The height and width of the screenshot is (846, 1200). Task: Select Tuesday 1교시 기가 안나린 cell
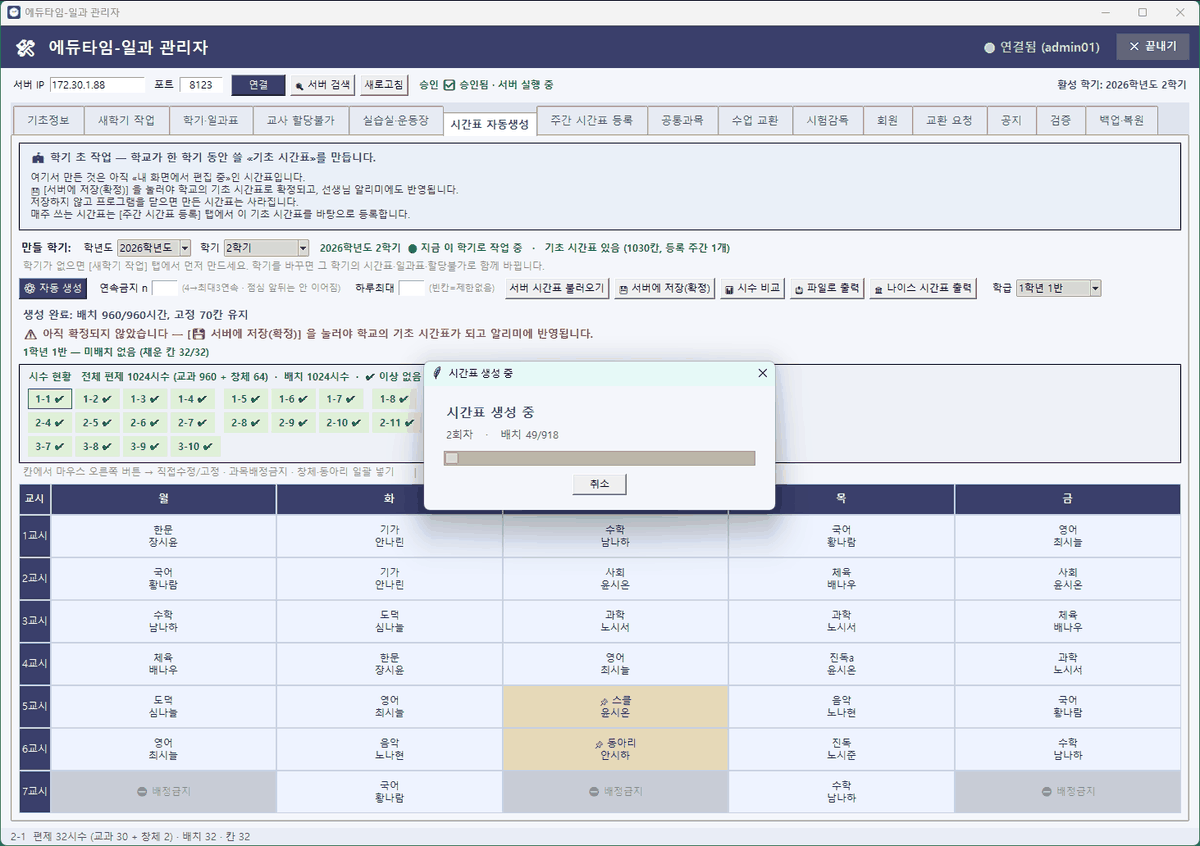point(390,535)
